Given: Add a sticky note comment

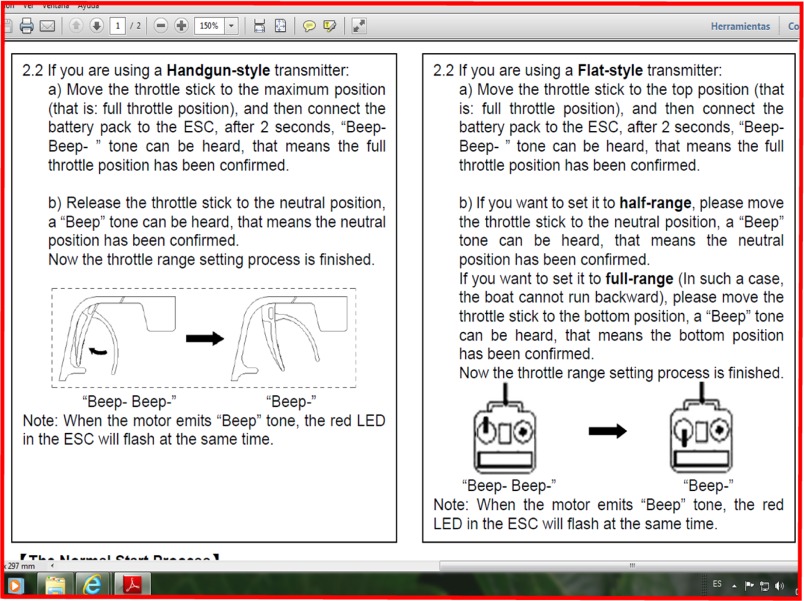Looking at the screenshot, I should coord(309,26).
